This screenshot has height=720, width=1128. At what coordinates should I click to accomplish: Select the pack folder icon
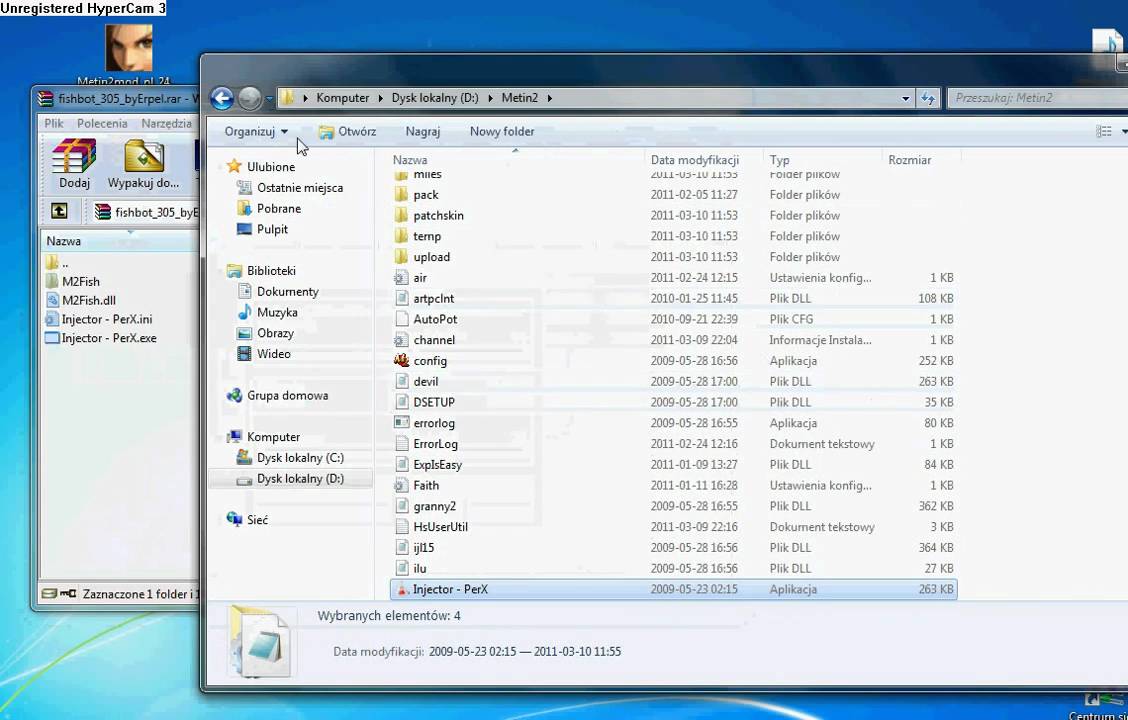[401, 194]
